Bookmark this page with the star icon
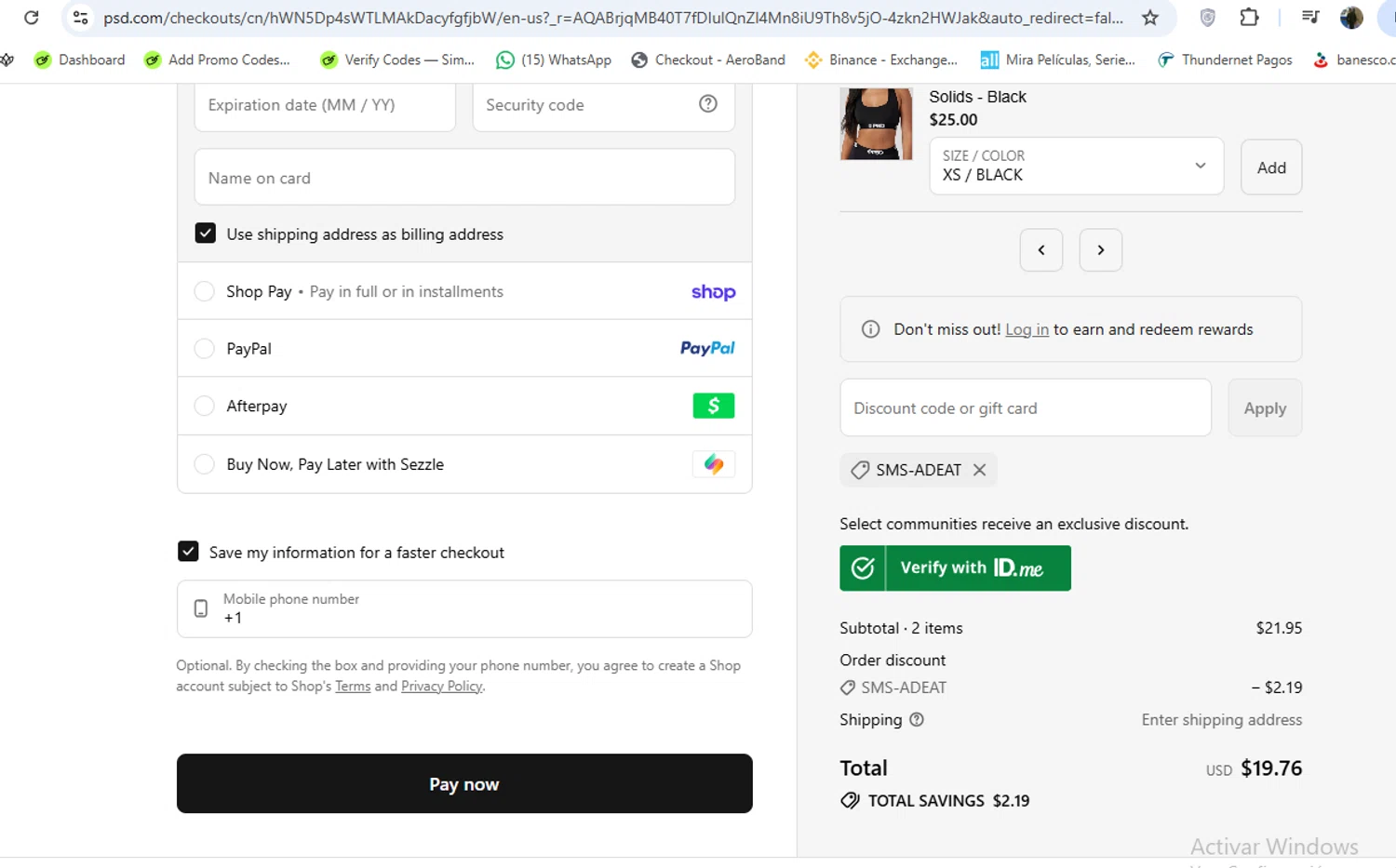Image resolution: width=1396 pixels, height=868 pixels. click(x=1150, y=17)
